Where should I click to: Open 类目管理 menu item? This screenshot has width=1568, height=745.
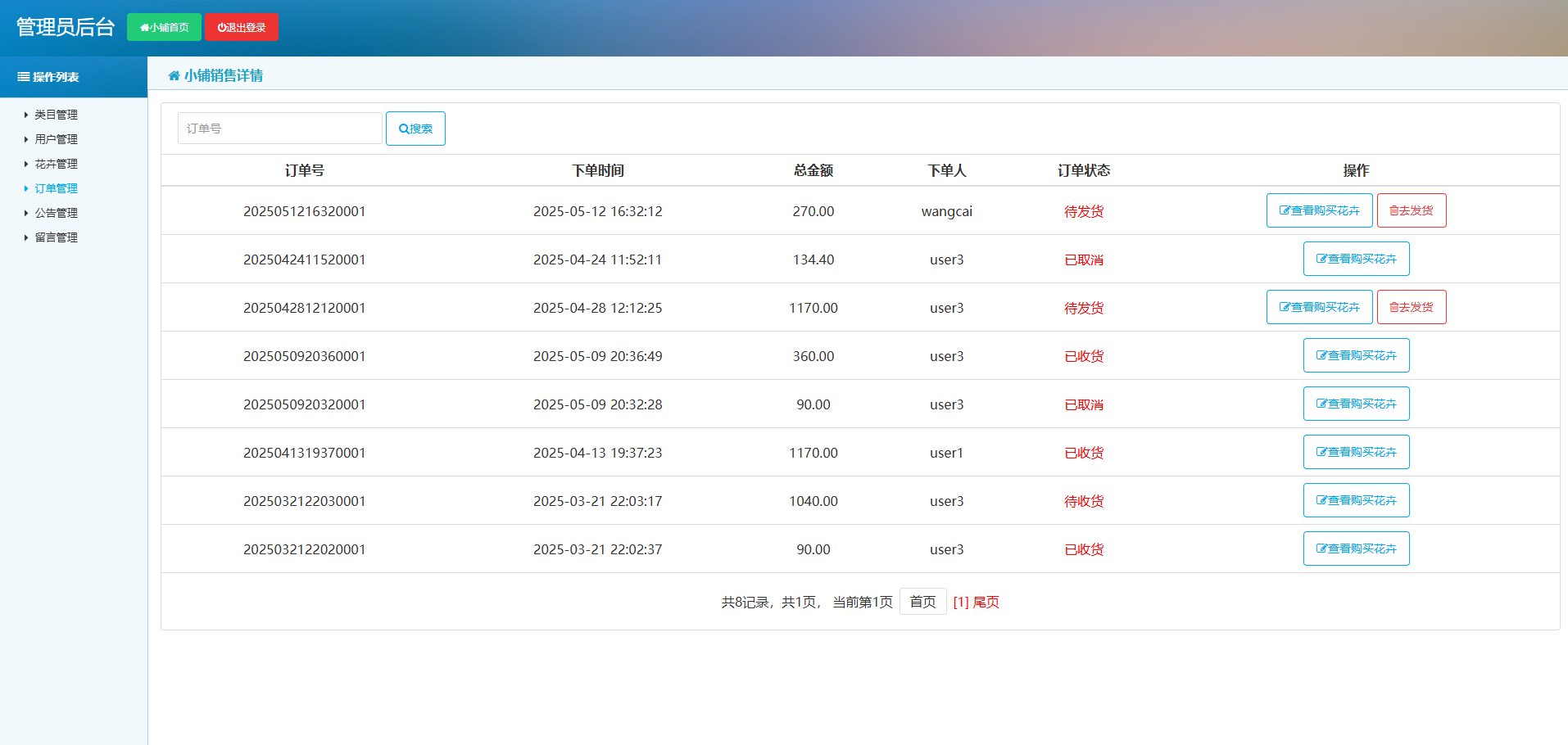point(56,115)
